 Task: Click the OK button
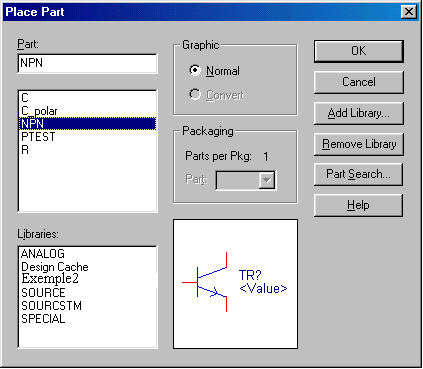coord(359,51)
